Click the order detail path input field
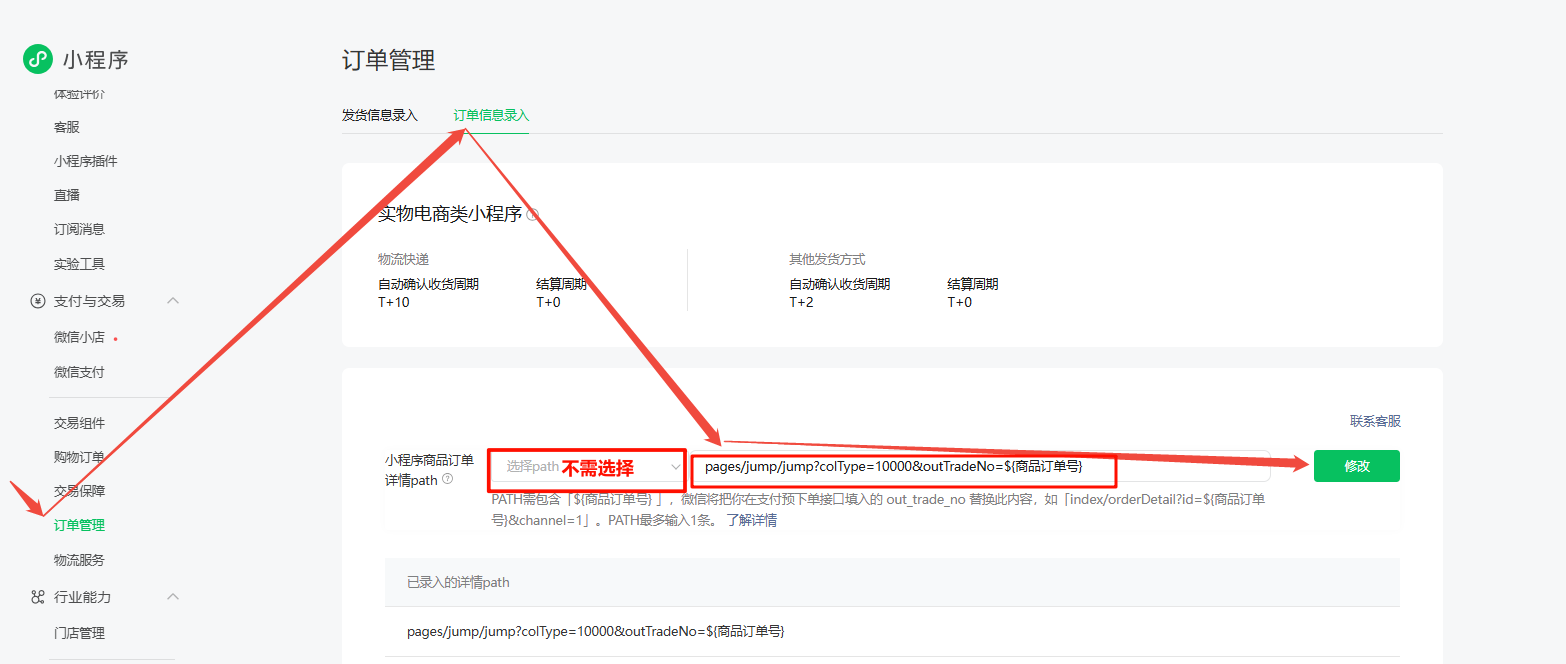Image resolution: width=1566 pixels, height=664 pixels. [980, 466]
